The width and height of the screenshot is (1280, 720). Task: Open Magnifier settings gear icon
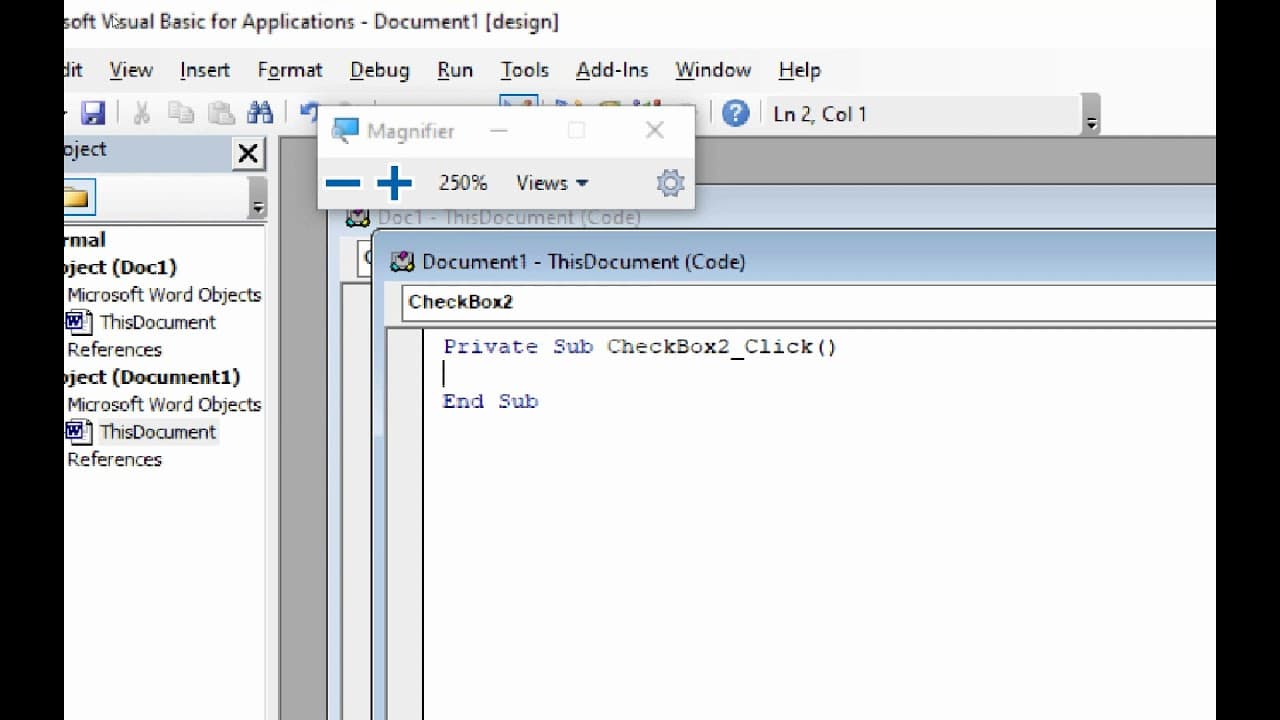(670, 183)
